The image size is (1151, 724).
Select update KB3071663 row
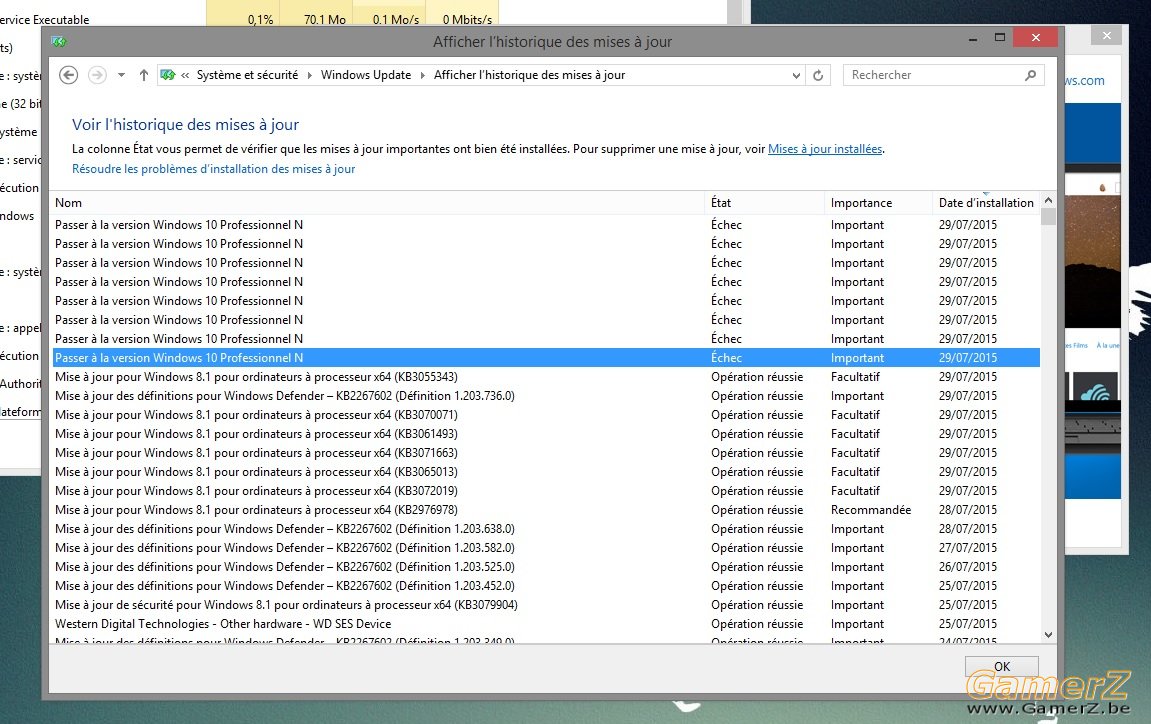pos(545,453)
